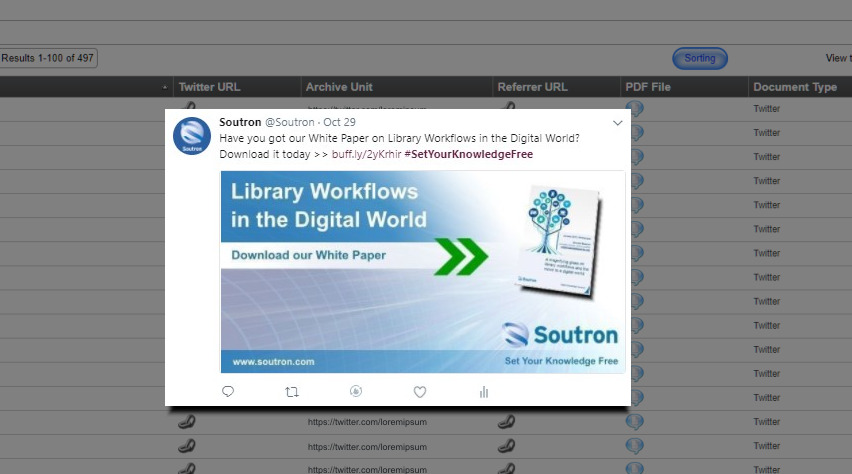View tweet analytics bar chart icon
The height and width of the screenshot is (474, 852).
pos(484,392)
